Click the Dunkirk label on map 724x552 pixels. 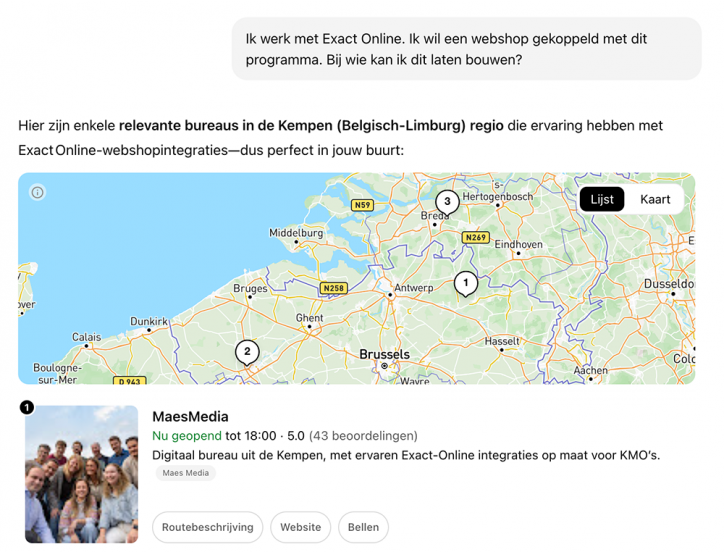149,321
